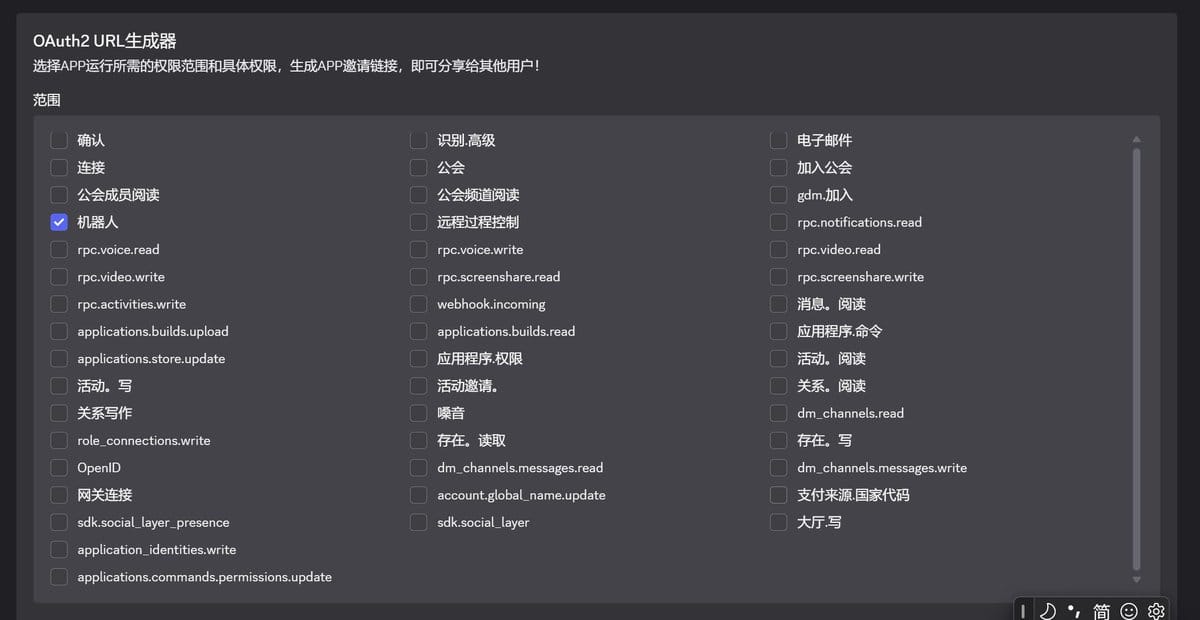1200x620 pixels.
Task: Click the scope list vertical scrollbar thumb
Action: point(1136,359)
